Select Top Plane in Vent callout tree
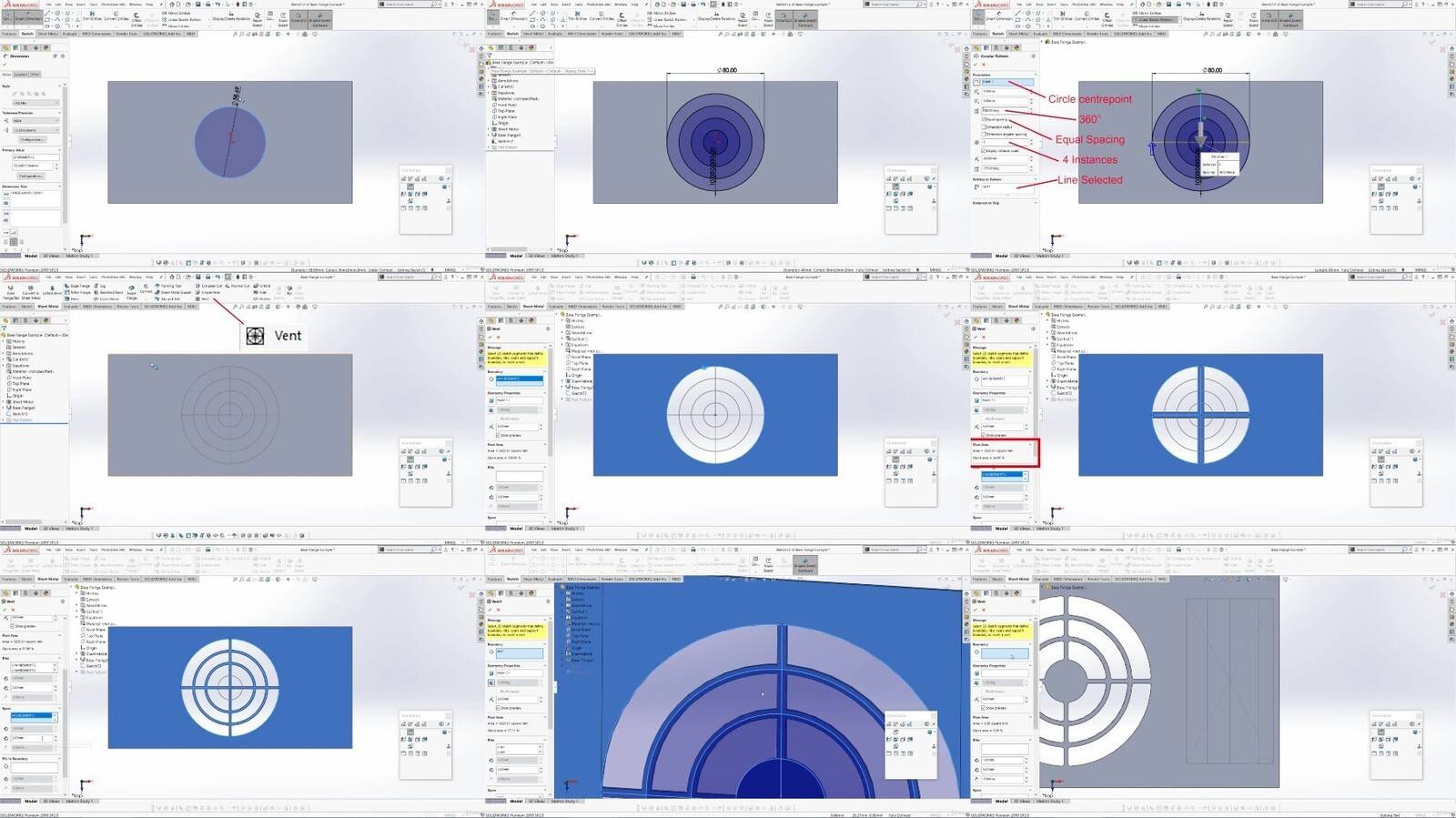 tap(20, 383)
